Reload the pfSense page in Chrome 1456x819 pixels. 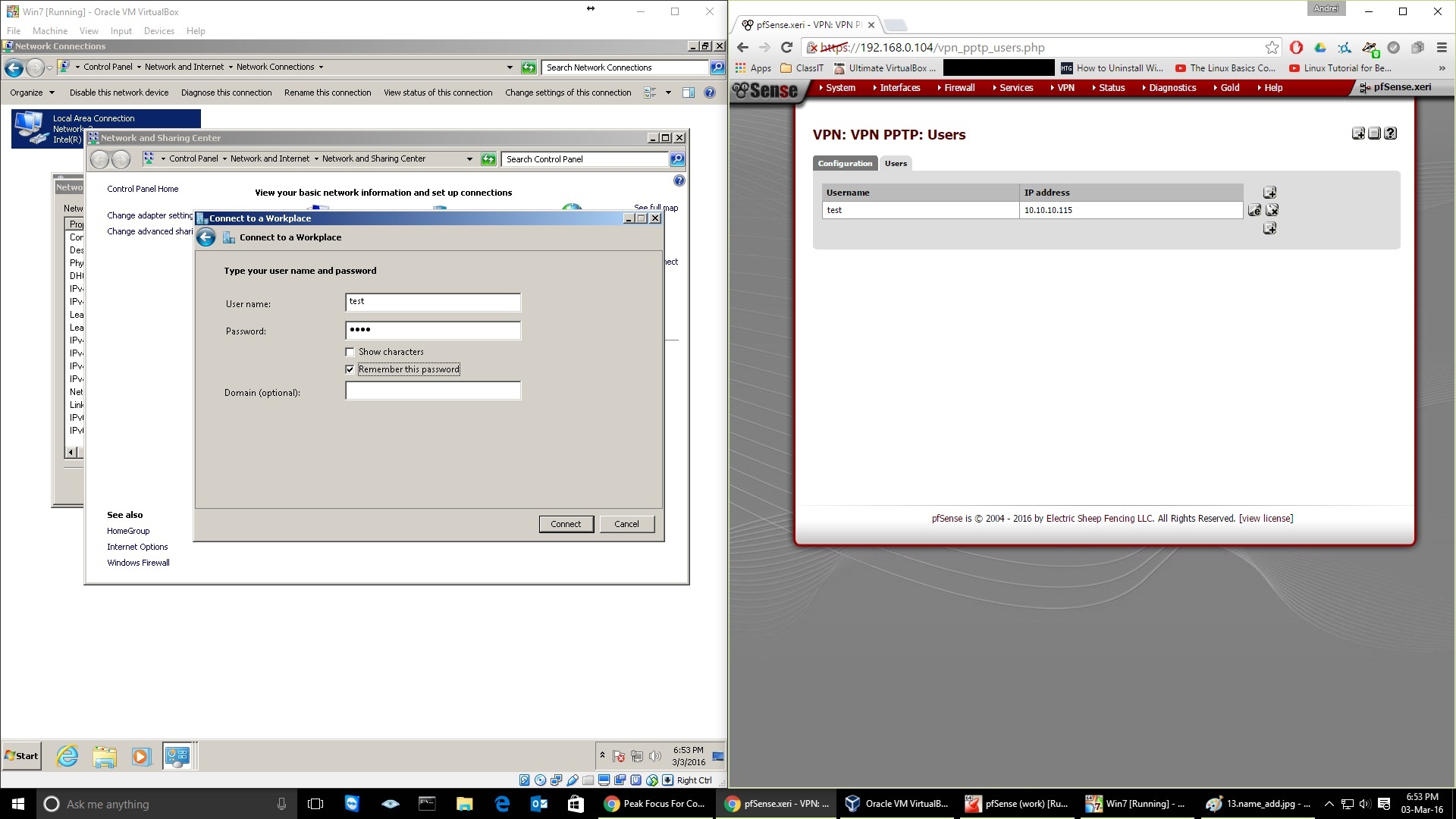[x=786, y=47]
